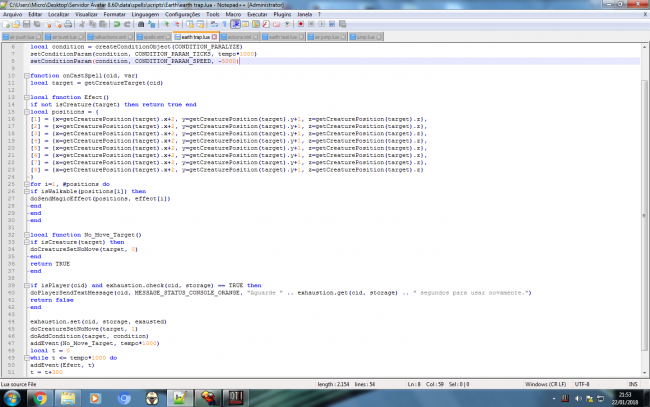This screenshot has width=650, height=407.
Task: Switch to the air jump.lua tab
Action: pos(326,37)
